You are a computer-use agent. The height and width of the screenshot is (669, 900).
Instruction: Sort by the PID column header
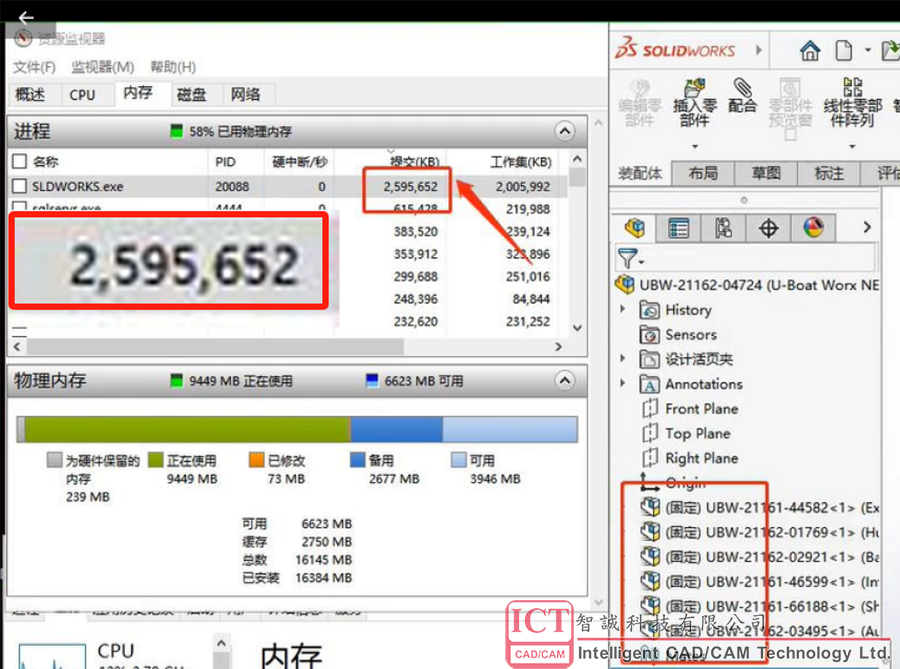click(226, 162)
